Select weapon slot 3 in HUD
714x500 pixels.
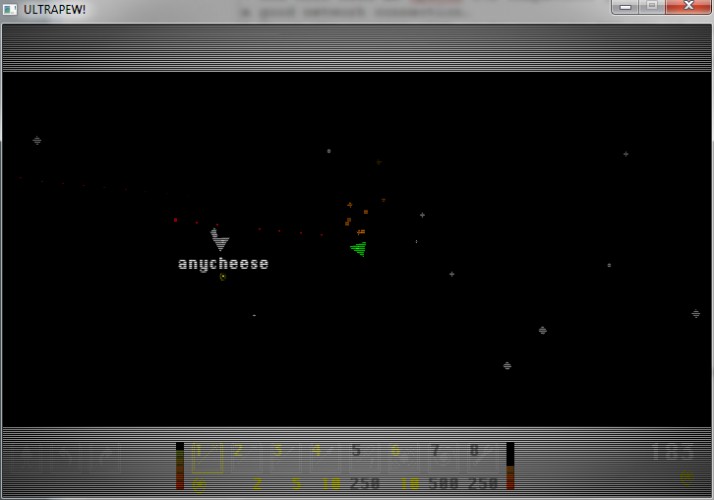(285, 458)
